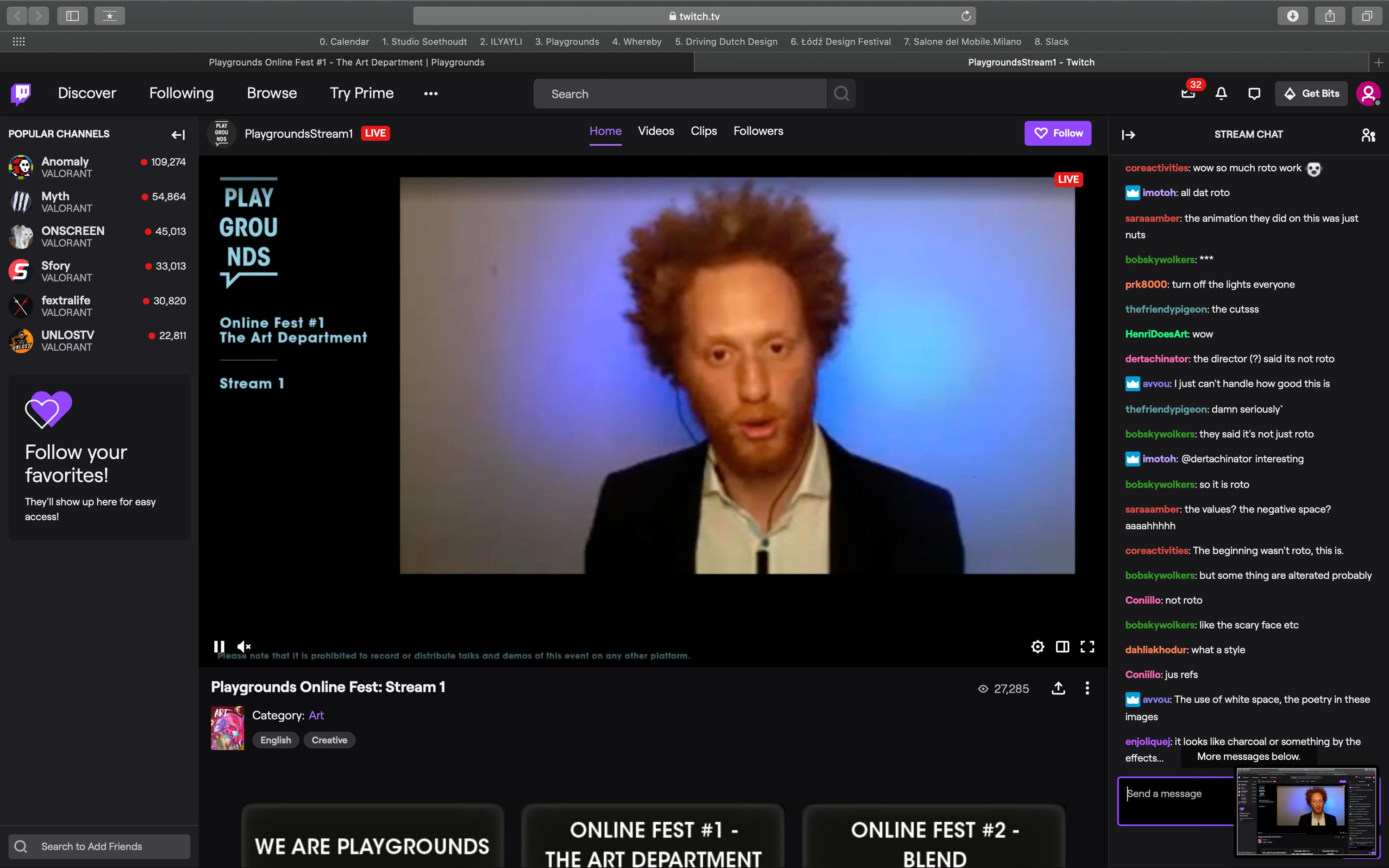Open the chat users list icon
Viewport: 1389px width, 868px height.
1368,135
